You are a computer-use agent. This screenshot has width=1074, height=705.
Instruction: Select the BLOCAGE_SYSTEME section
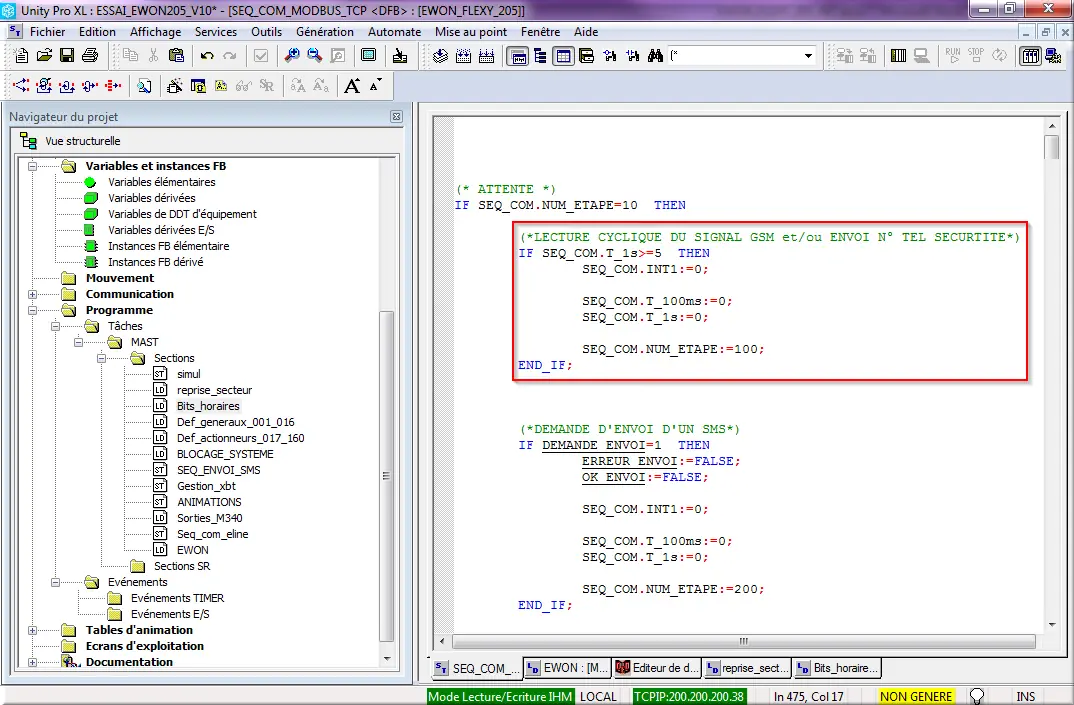pos(225,454)
